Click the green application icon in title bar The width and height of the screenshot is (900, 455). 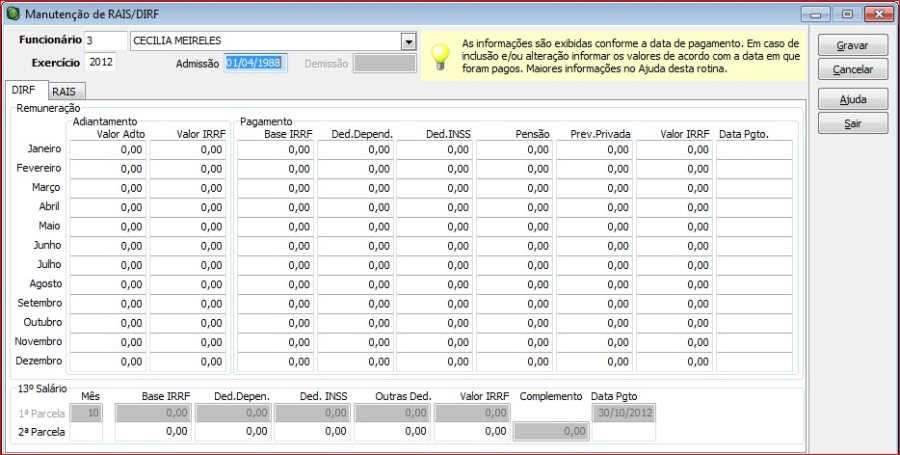(x=13, y=13)
